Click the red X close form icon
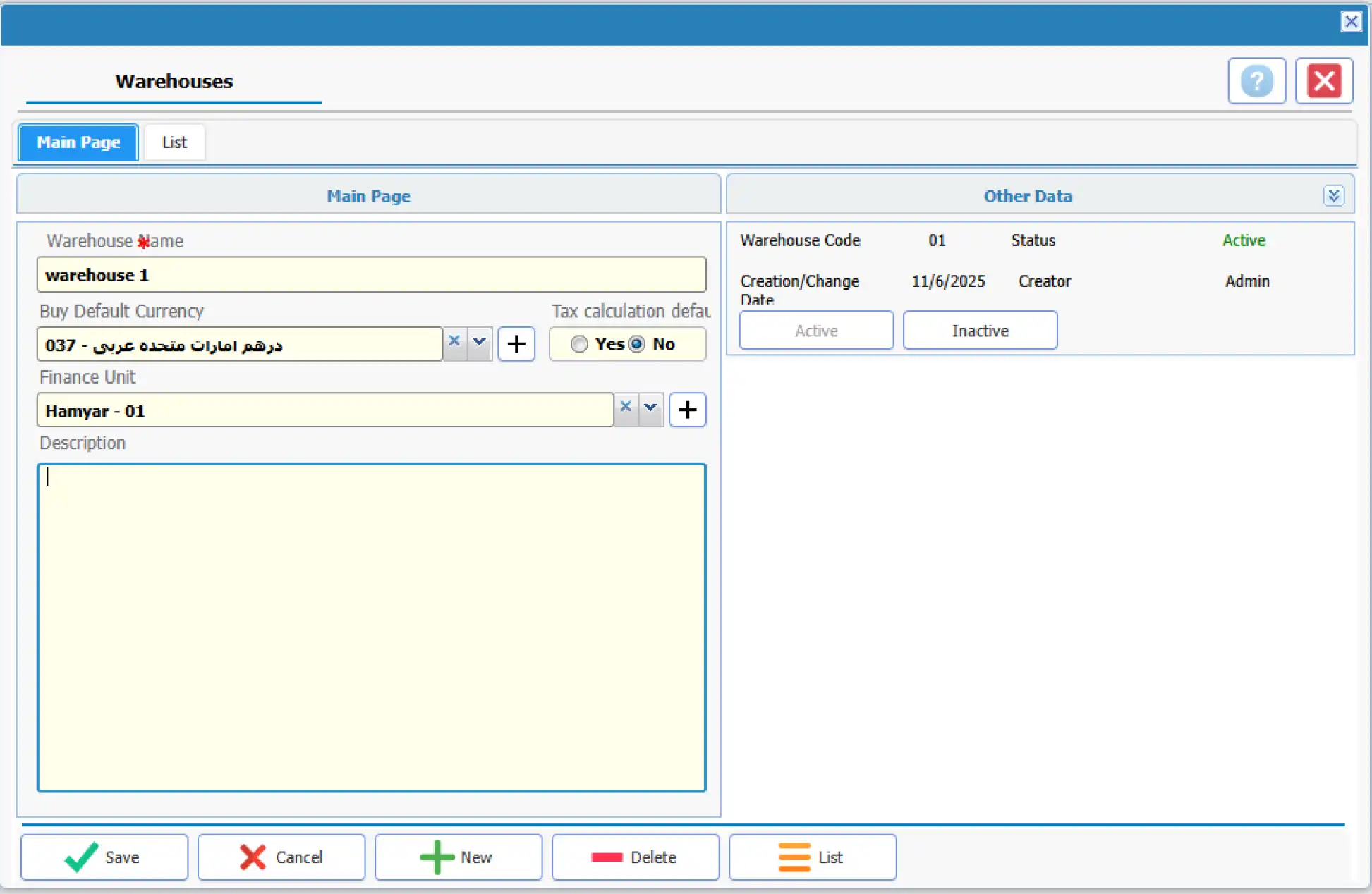The width and height of the screenshot is (1372, 894). coord(1323,81)
